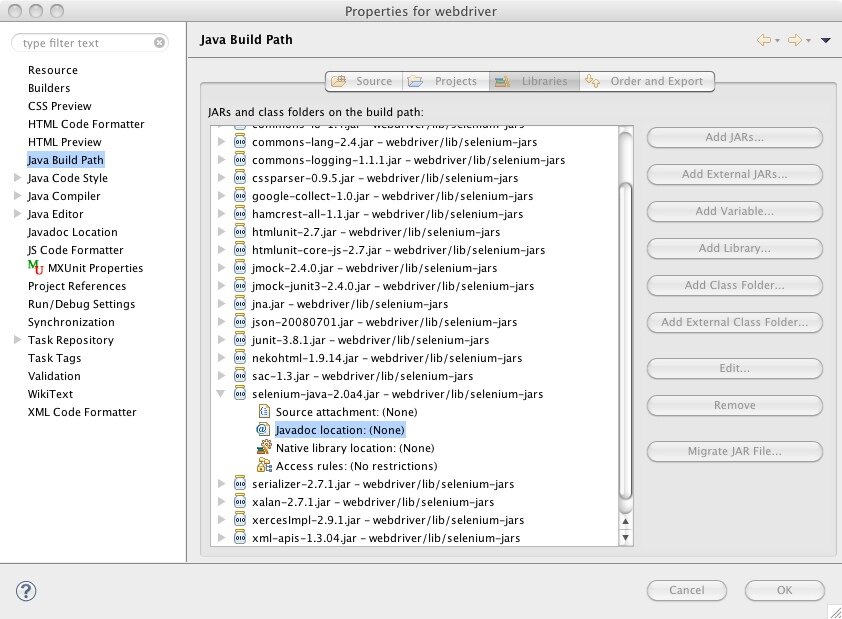Expand the xalan-2.7.1.jar entry
This screenshot has width=842, height=619.
click(x=222, y=502)
